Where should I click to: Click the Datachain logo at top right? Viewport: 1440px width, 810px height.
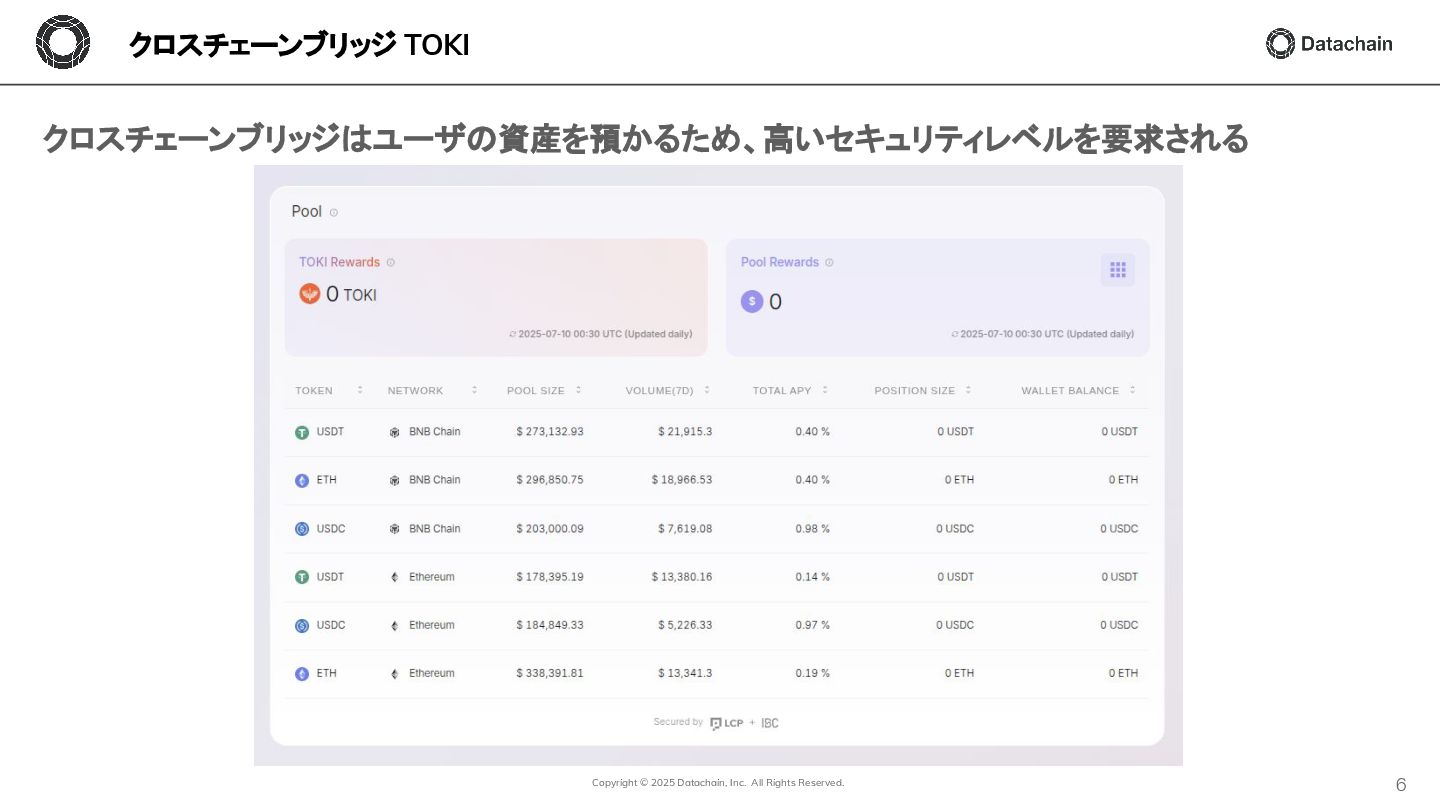pos(1328,43)
